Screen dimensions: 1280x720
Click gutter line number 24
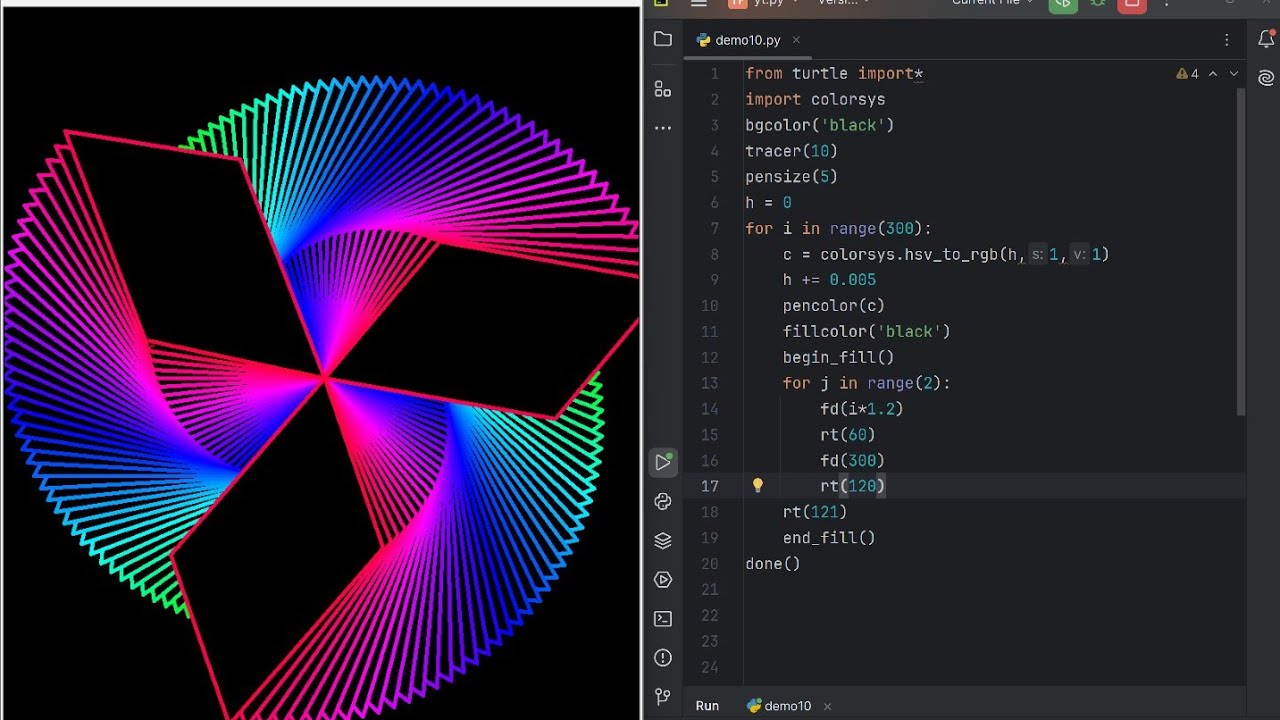[x=709, y=667]
